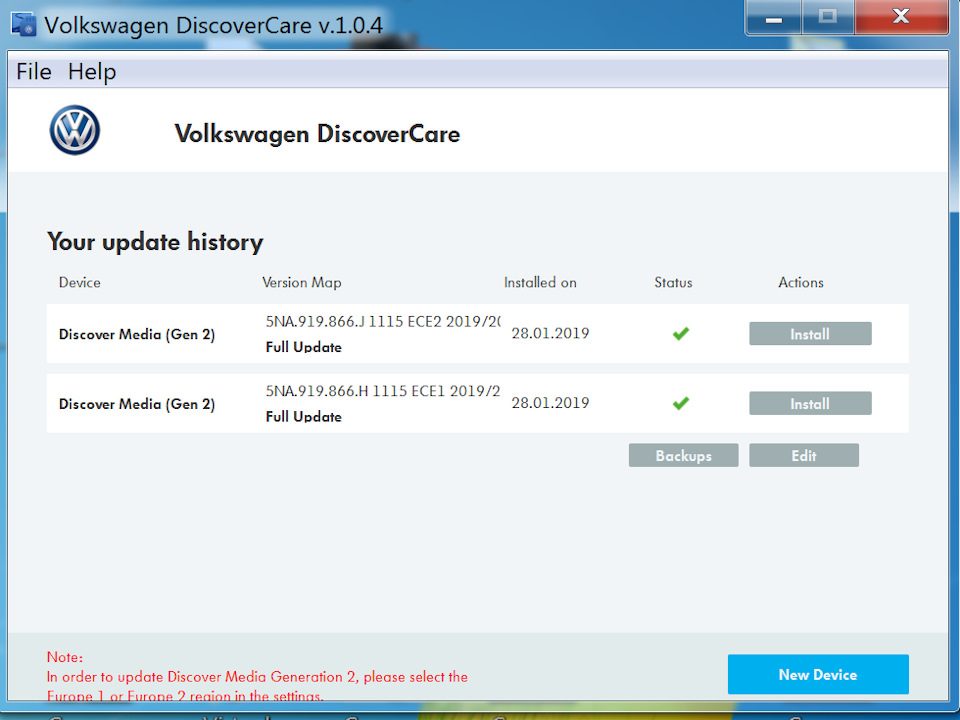This screenshot has height=720, width=960.
Task: Click the Volkswagen logo icon
Action: pos(75,130)
